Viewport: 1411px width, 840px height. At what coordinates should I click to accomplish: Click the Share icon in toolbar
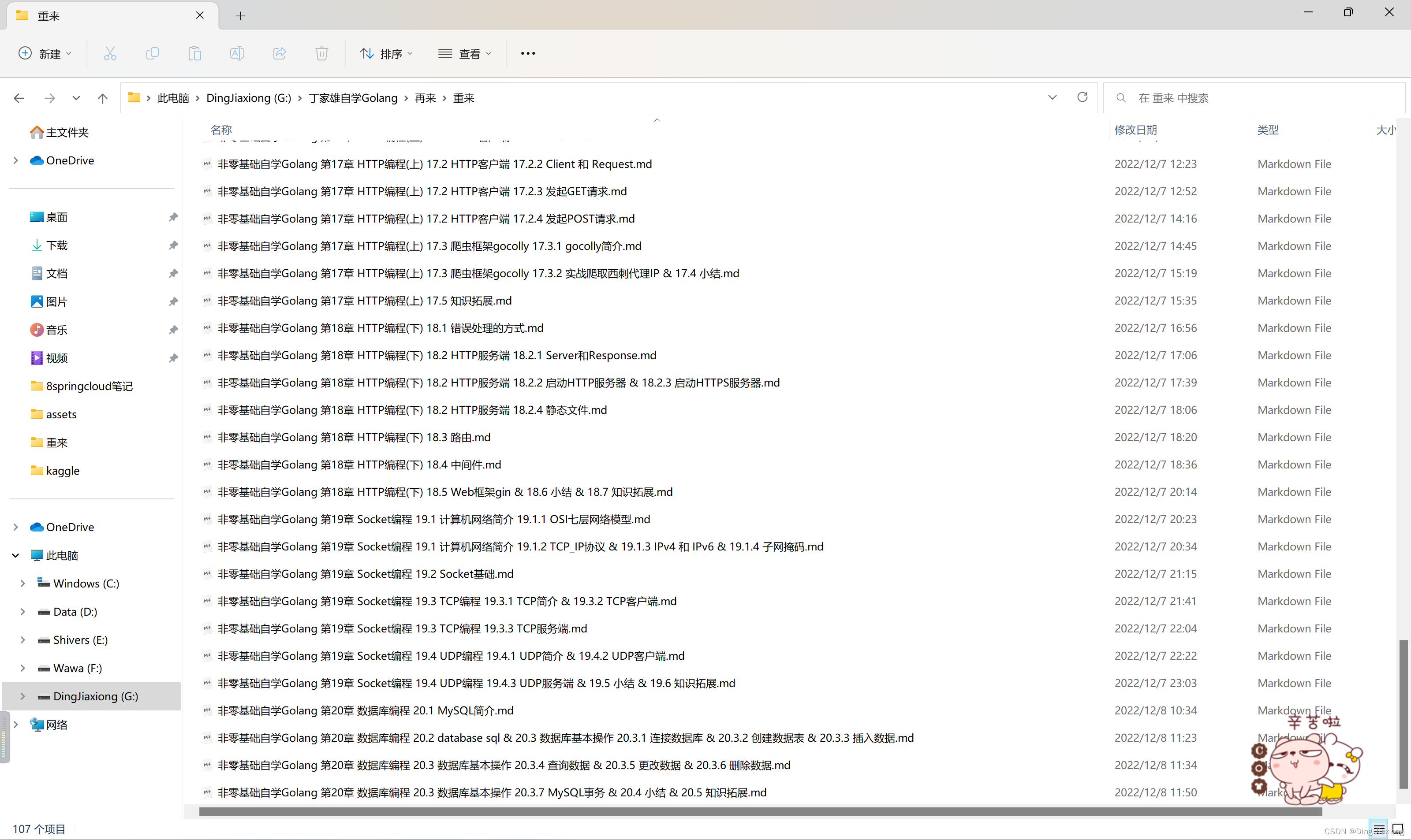(x=280, y=53)
